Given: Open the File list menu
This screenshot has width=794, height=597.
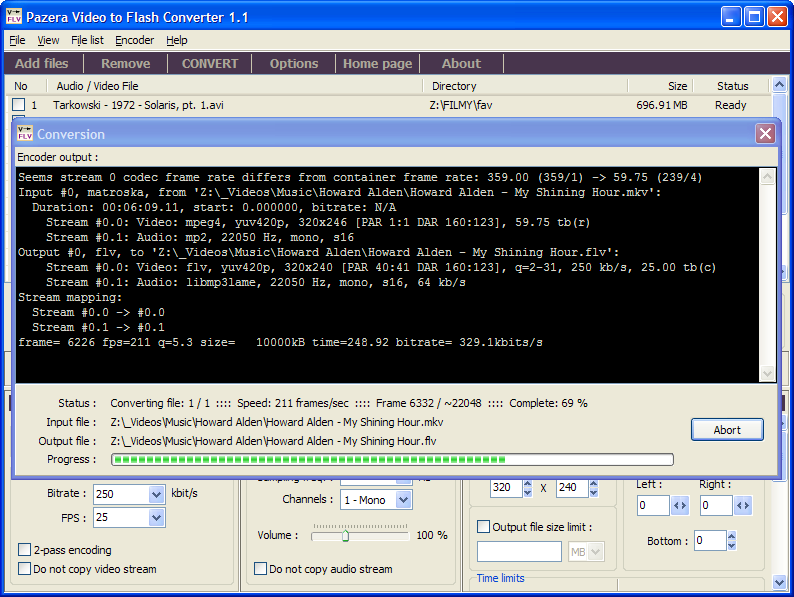Looking at the screenshot, I should coord(87,40).
